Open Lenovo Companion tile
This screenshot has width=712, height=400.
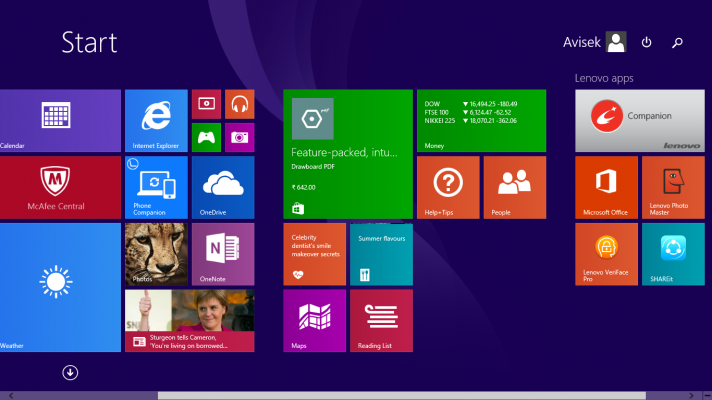pos(640,121)
